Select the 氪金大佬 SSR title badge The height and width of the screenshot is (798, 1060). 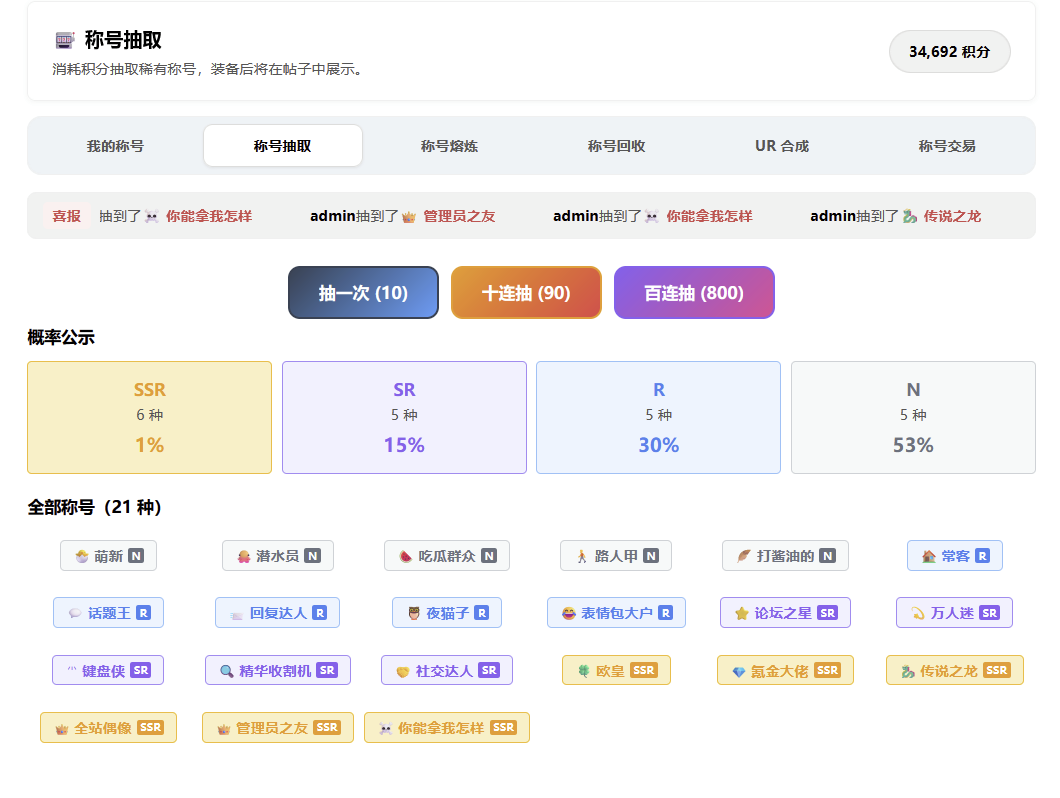[x=786, y=670]
